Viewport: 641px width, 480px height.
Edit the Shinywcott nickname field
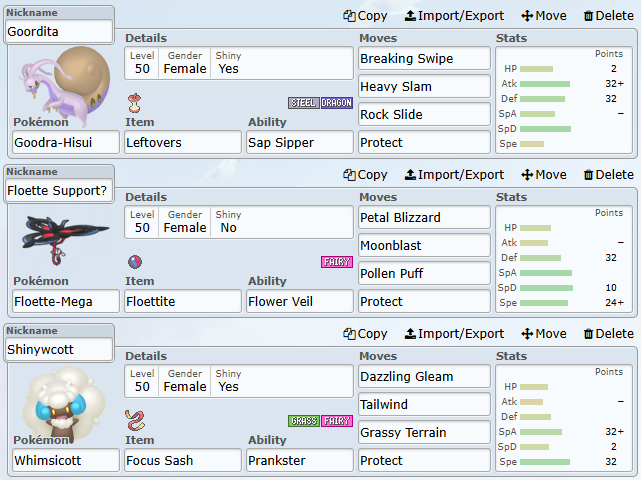coord(59,350)
